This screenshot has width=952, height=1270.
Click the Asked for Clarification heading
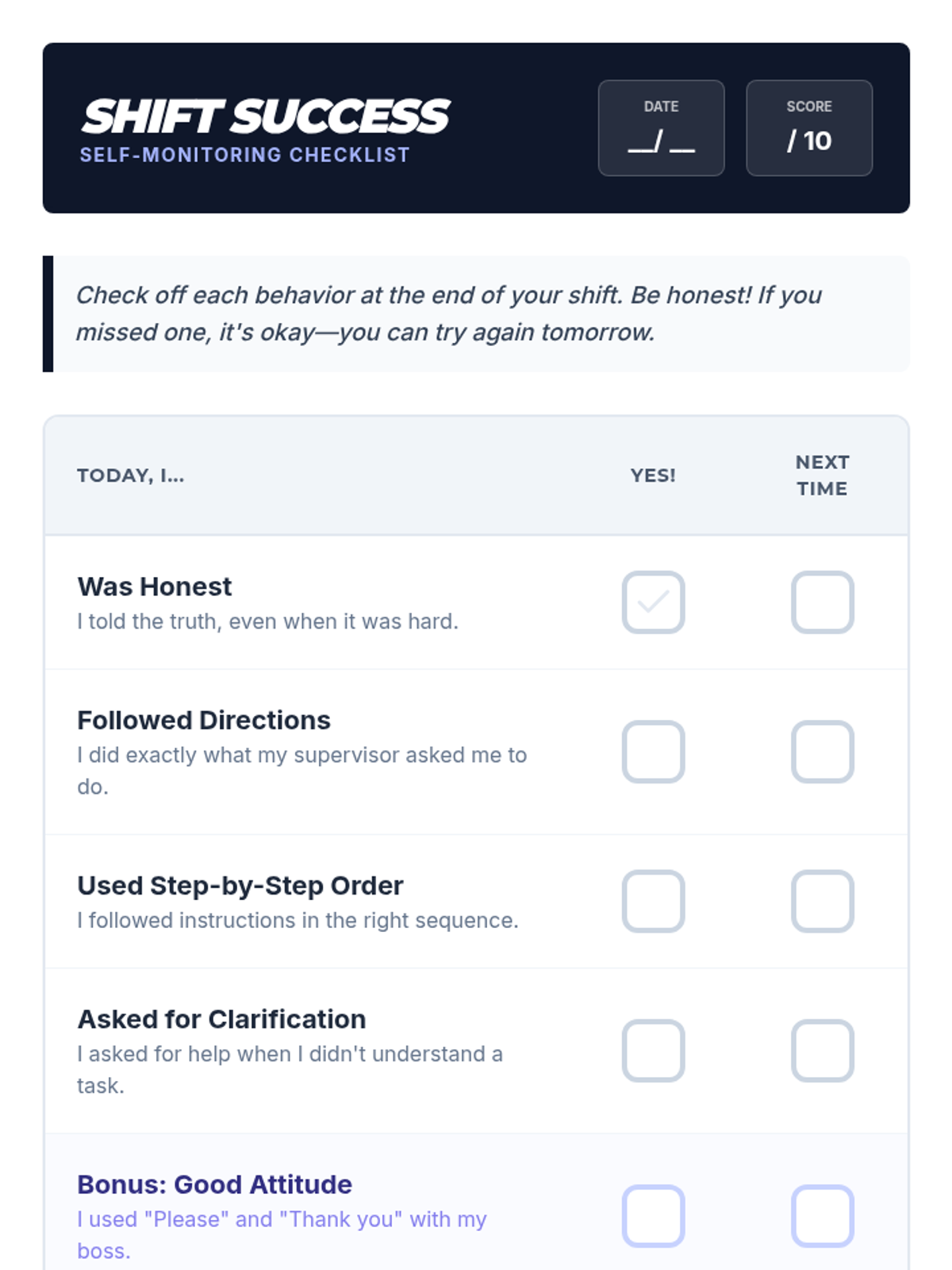click(222, 1019)
